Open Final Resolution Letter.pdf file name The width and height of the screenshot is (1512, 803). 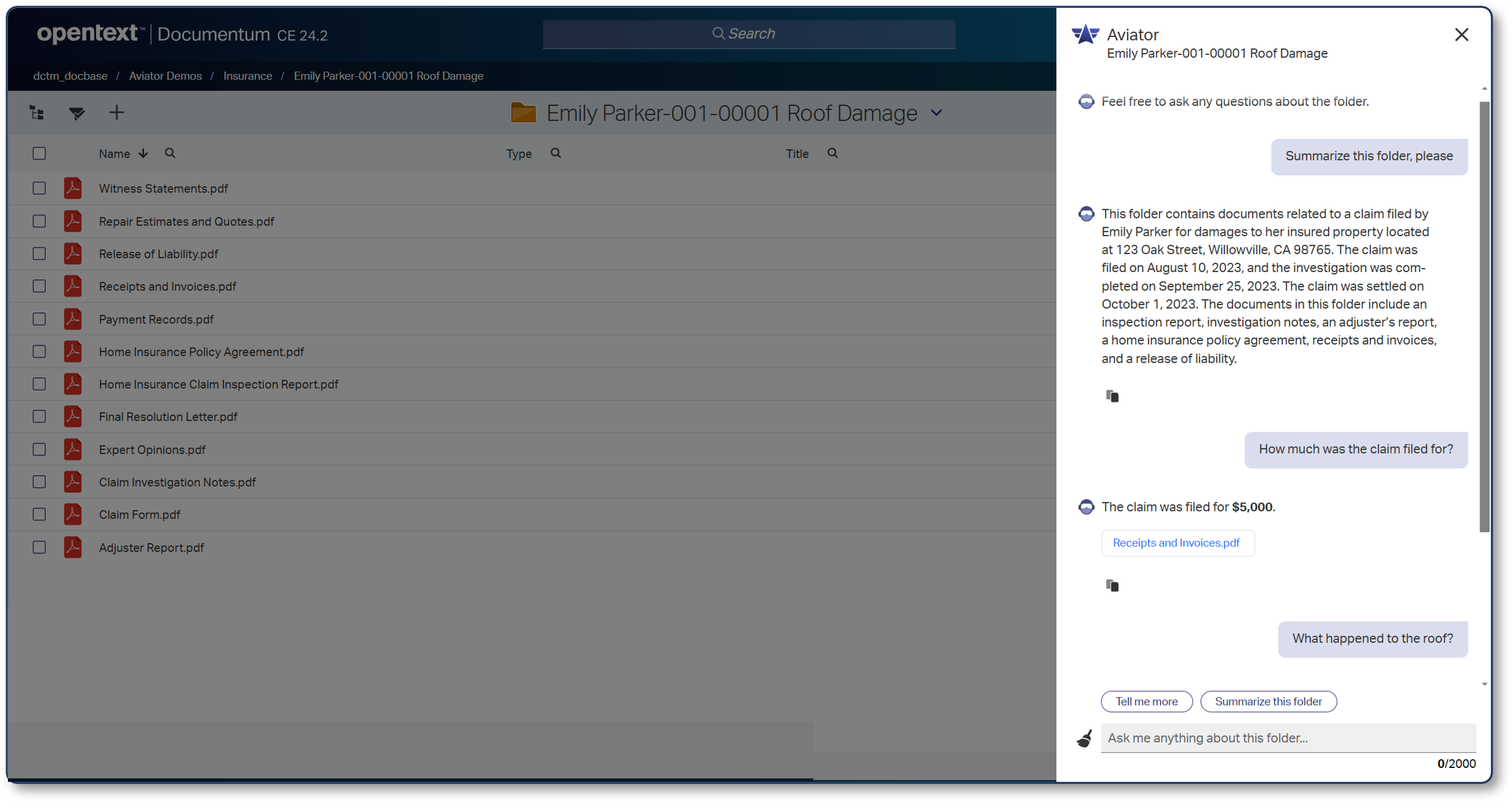coord(168,417)
